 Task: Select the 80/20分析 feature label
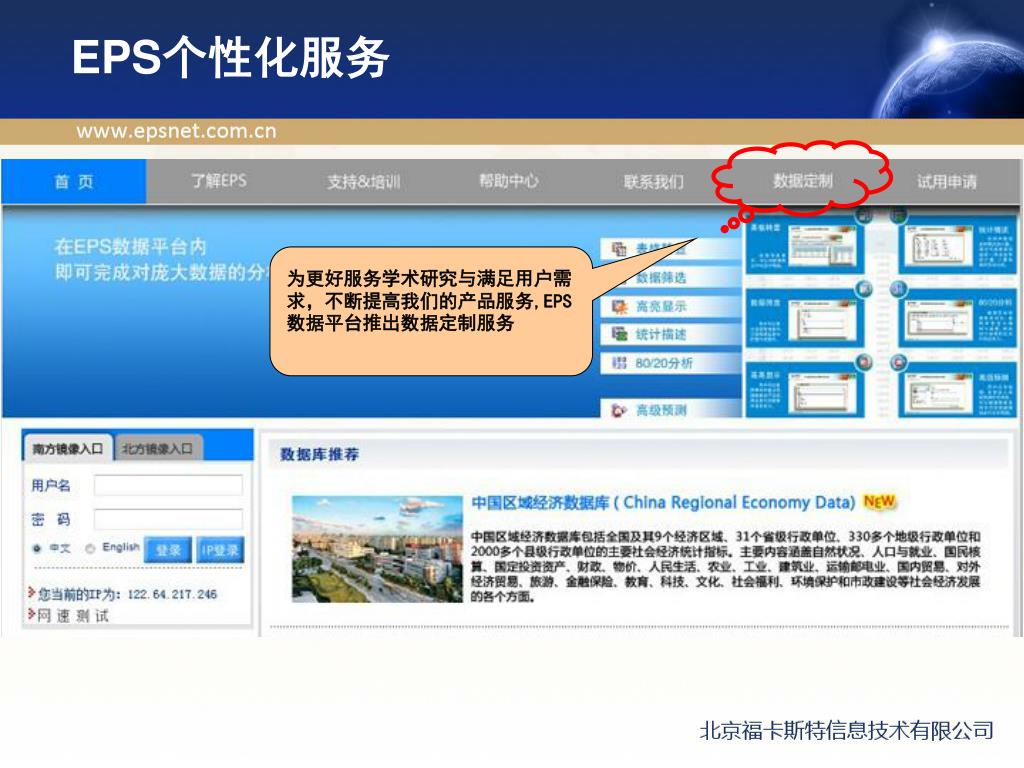(664, 363)
